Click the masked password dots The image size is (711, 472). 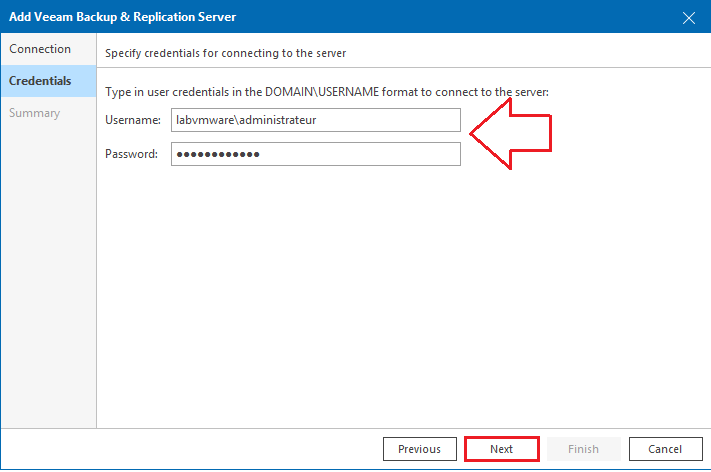[x=218, y=155]
